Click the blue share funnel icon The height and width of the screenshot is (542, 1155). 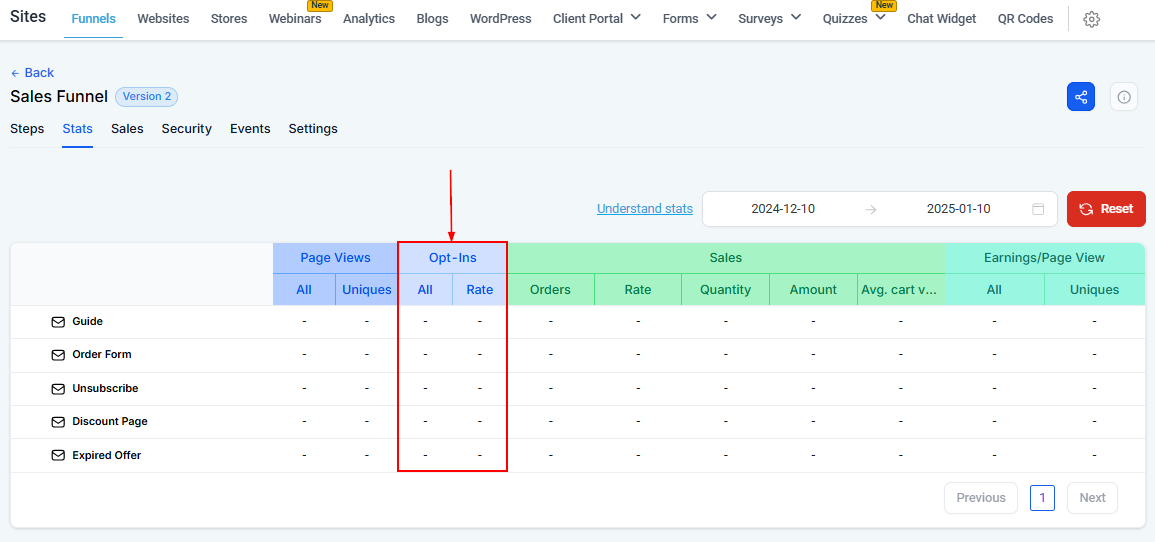pos(1081,96)
